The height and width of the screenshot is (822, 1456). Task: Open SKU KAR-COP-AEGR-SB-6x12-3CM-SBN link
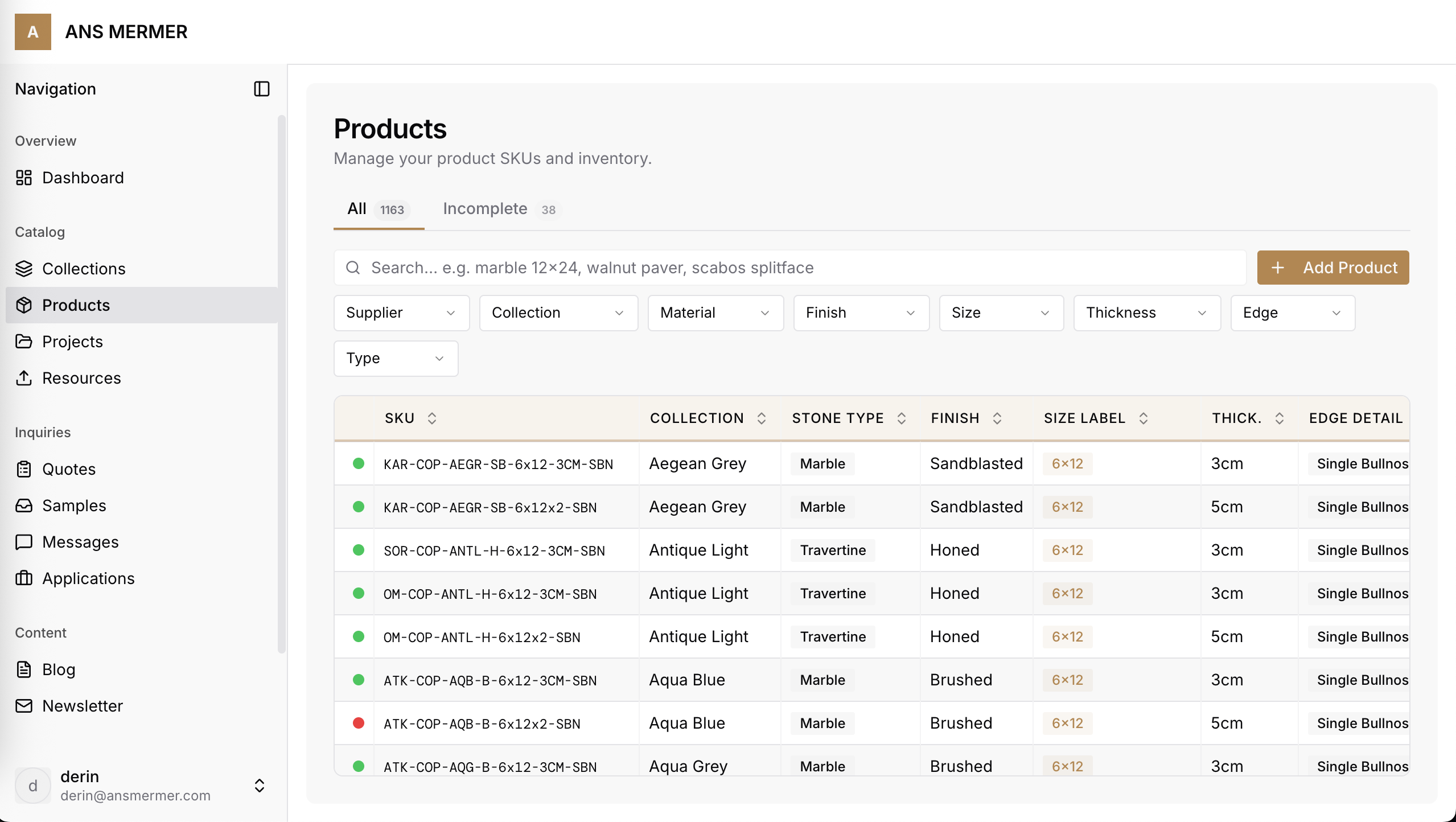pos(498,464)
